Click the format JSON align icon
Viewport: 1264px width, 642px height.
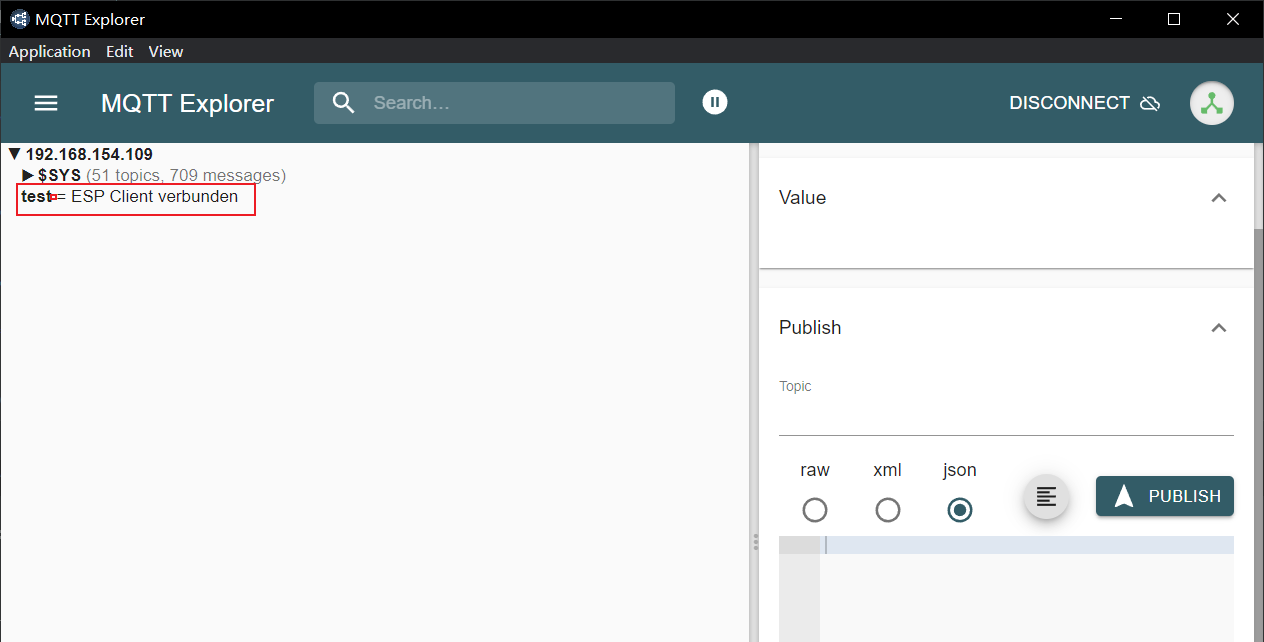pos(1046,496)
